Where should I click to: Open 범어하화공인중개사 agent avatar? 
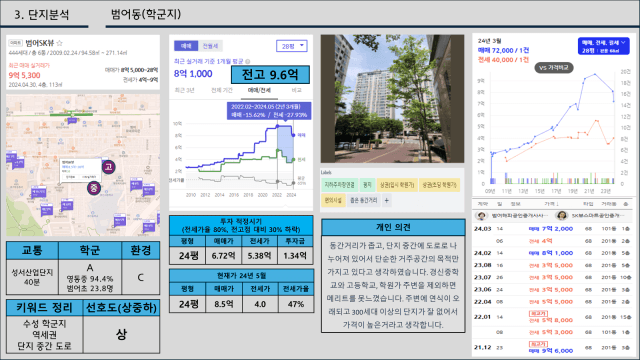[481, 216]
